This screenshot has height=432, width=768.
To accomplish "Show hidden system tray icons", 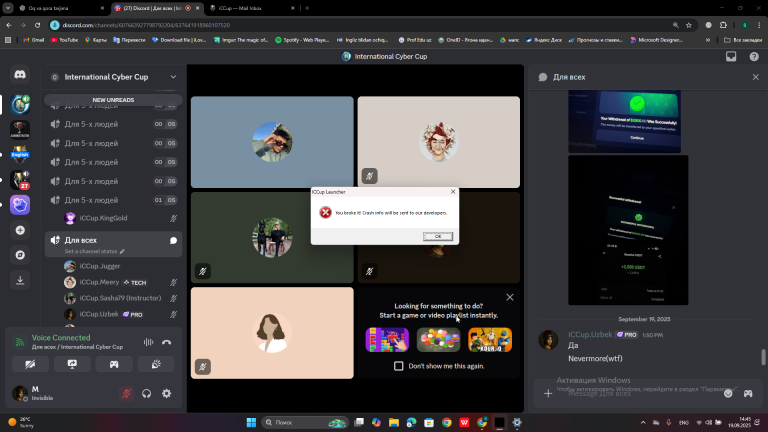I will pos(643,422).
